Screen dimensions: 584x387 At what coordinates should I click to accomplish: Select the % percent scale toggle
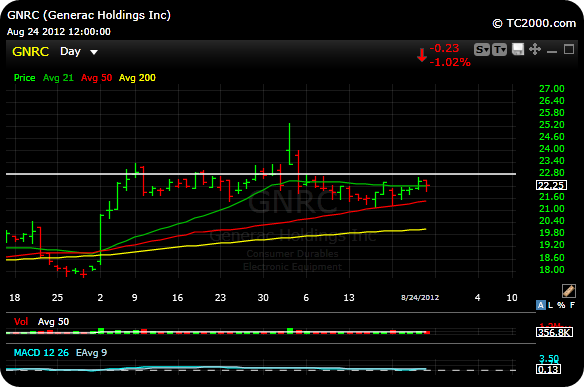(x=561, y=305)
